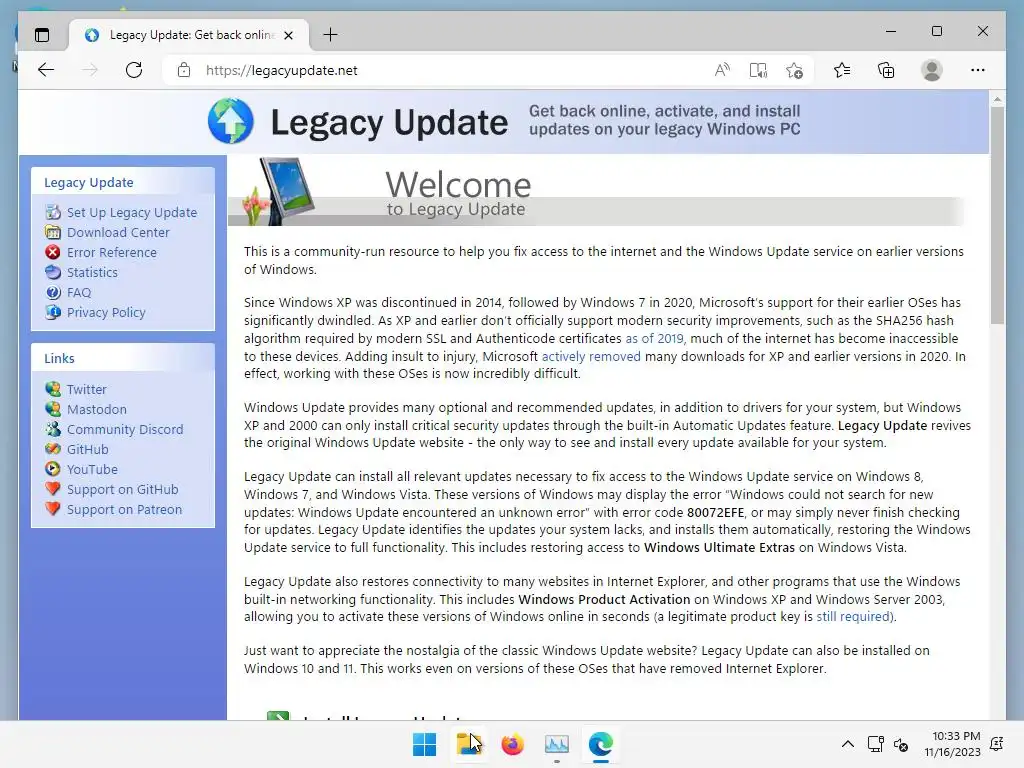Open Support on Patreon link
The height and width of the screenshot is (768, 1024).
click(x=125, y=509)
